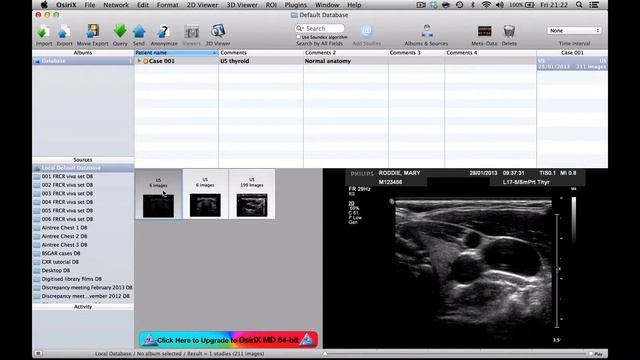Select Local Default Database source
This screenshot has height=360, width=640.
(x=83, y=168)
